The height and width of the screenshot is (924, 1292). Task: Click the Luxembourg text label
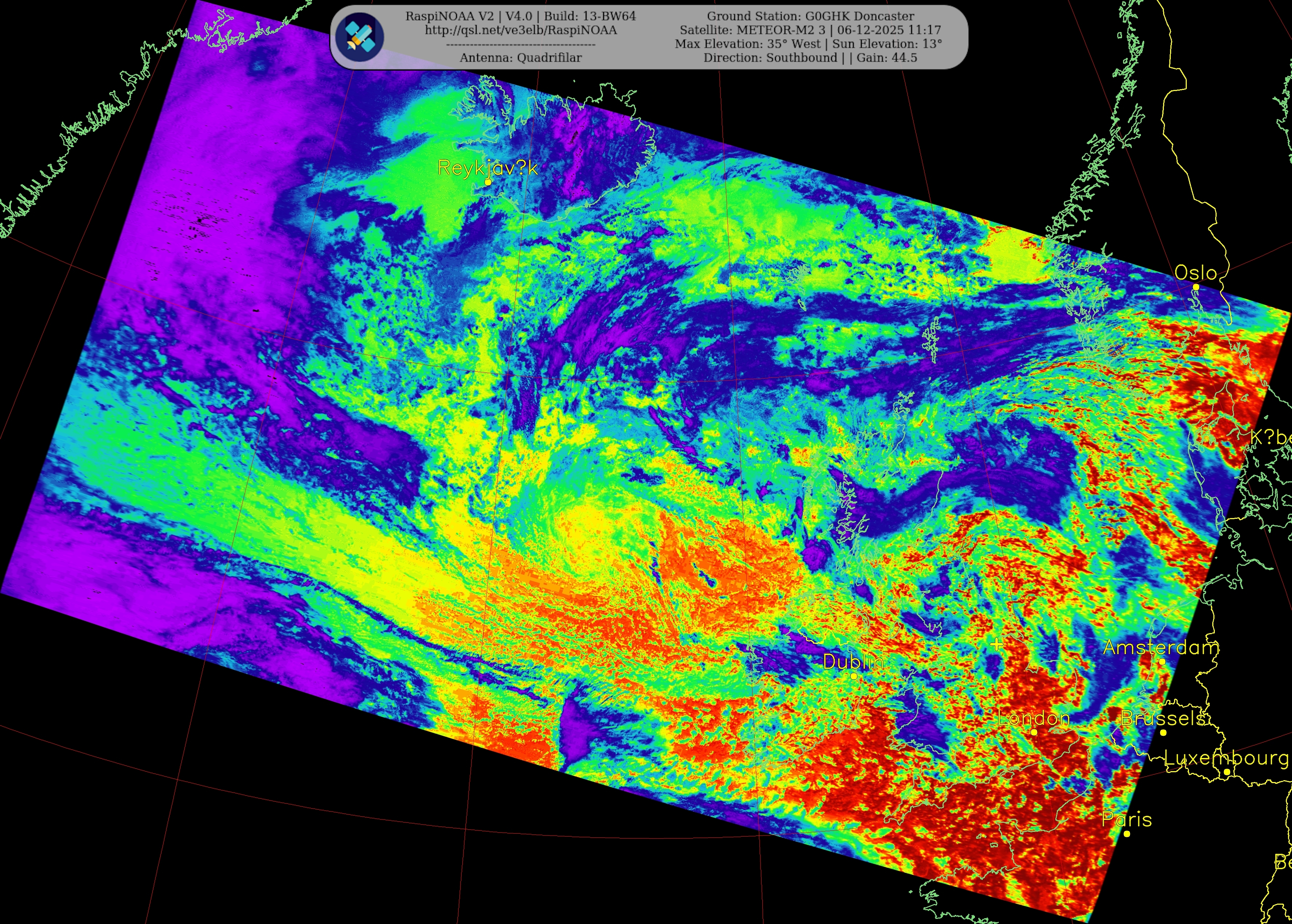[x=1226, y=758]
